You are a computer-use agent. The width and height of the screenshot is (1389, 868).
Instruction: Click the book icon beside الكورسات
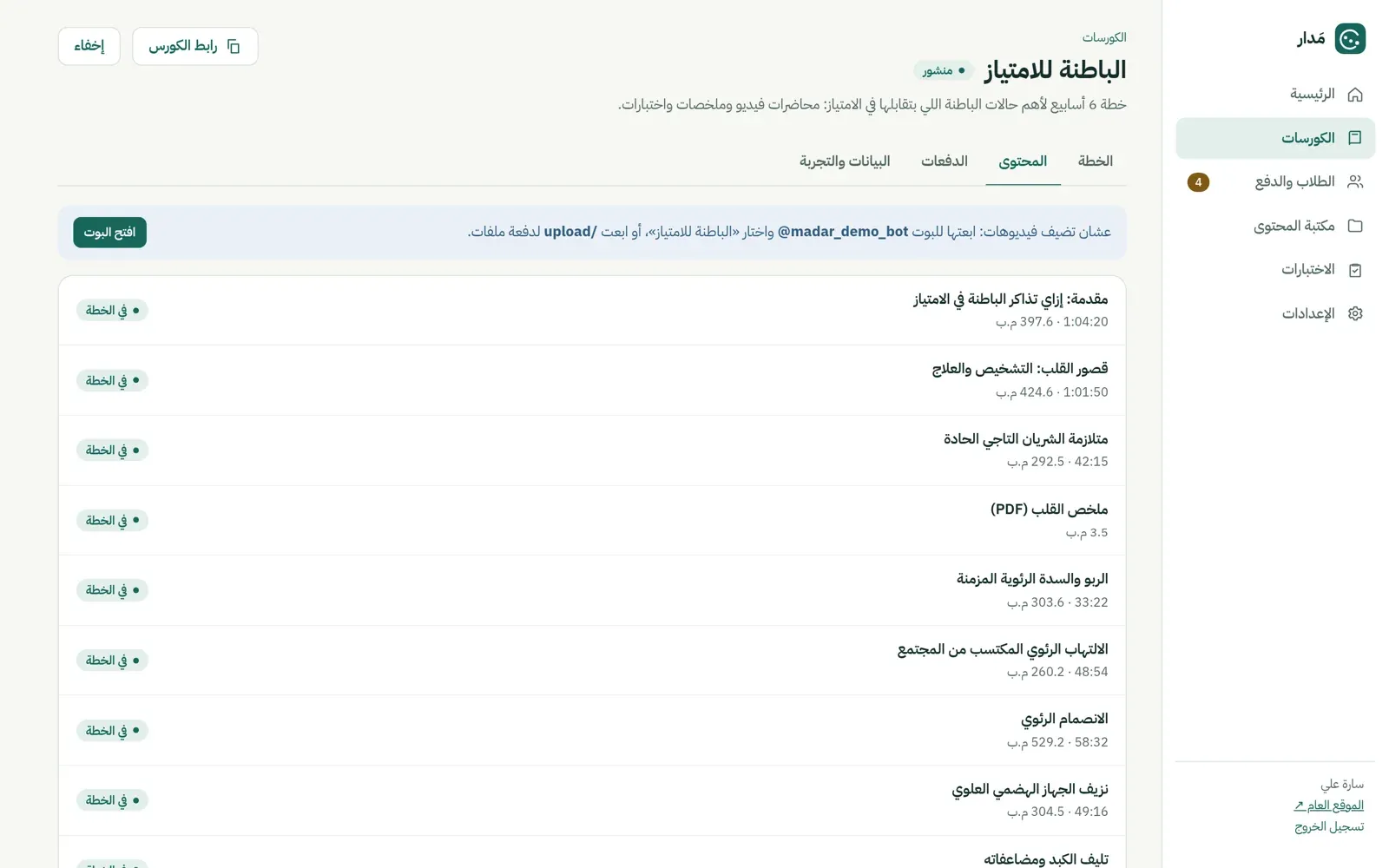point(1355,138)
